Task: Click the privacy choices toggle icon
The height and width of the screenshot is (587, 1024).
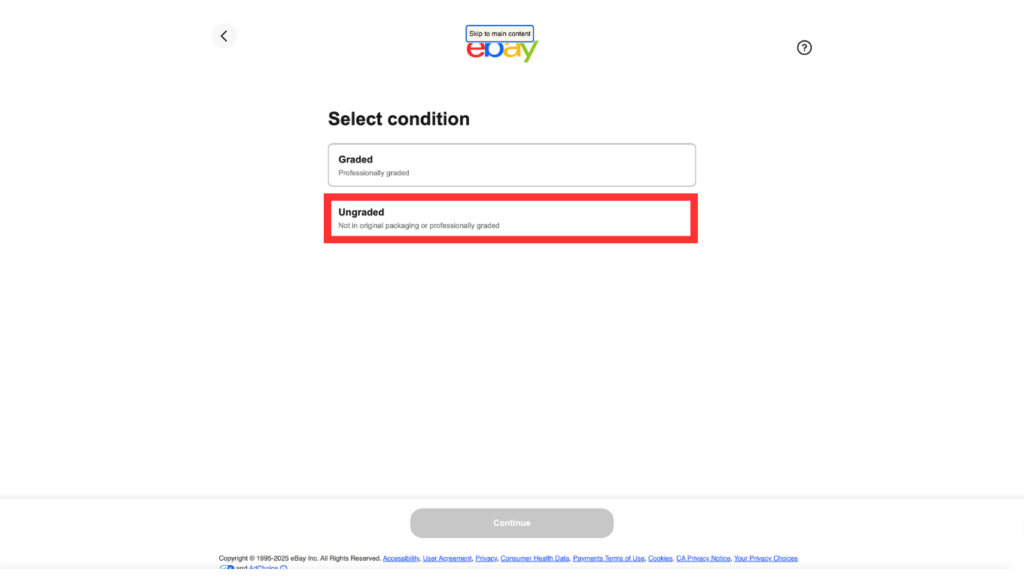Action: click(x=227, y=569)
